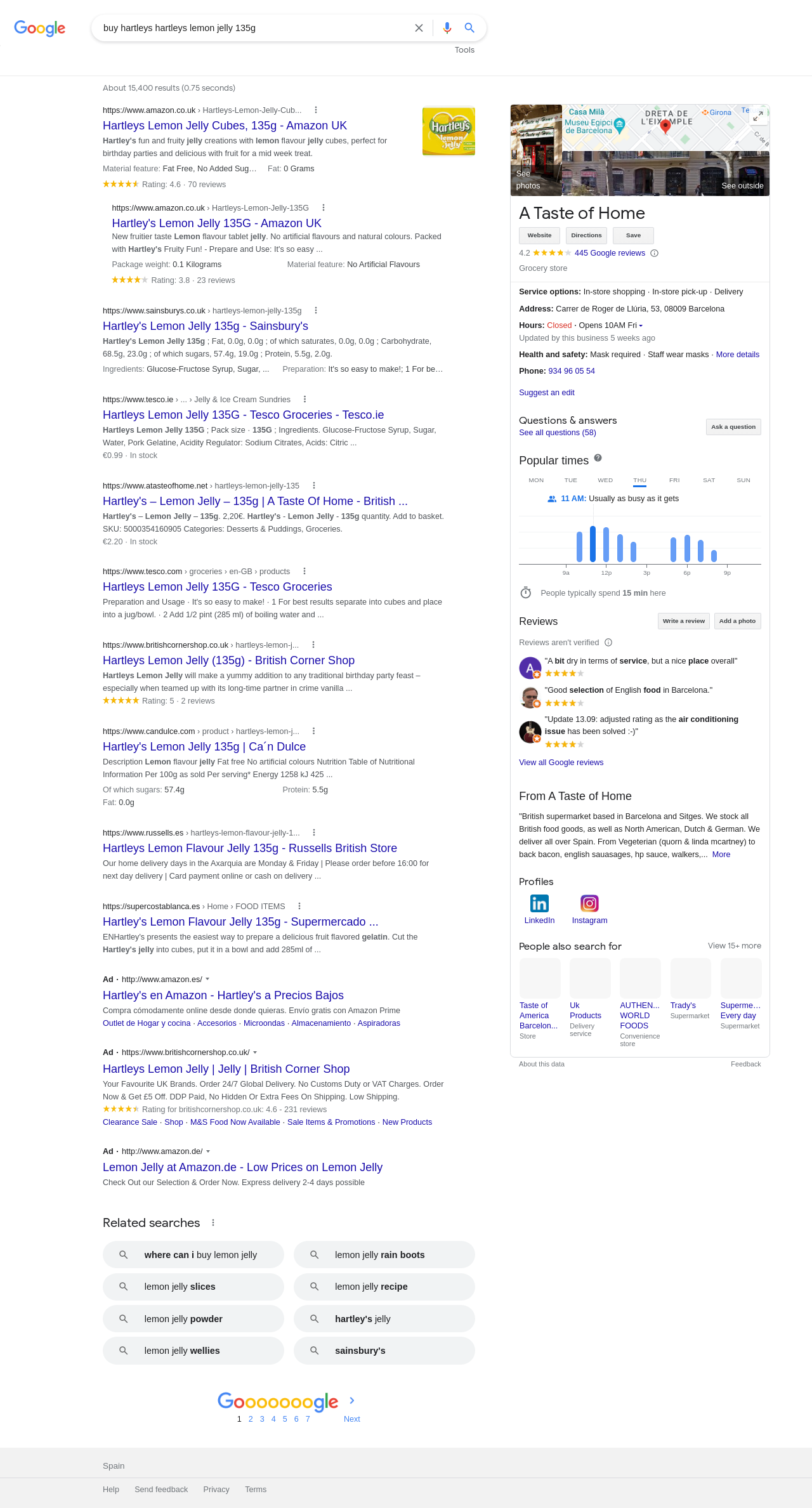812x1508 pixels.
Task: Open info icon beside Google reviews count
Action: tap(655, 253)
